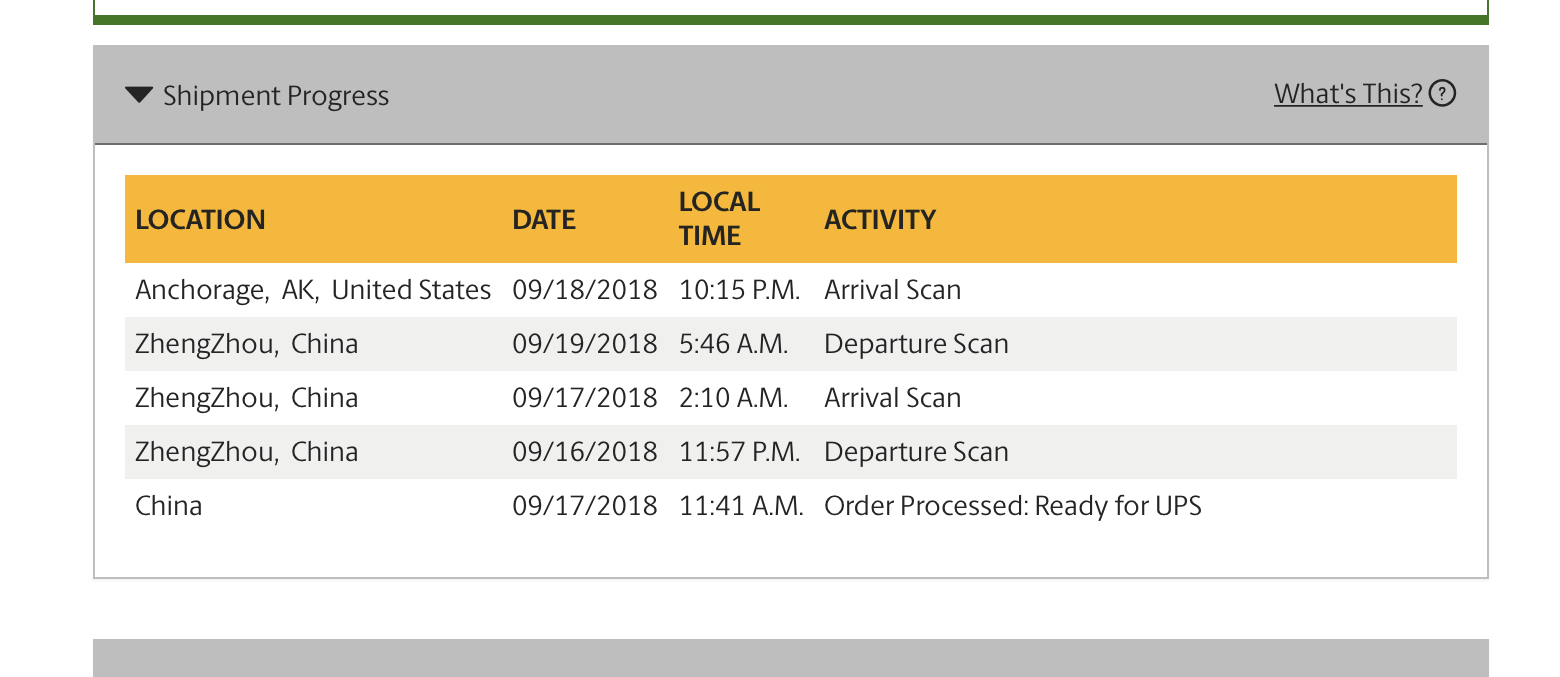Click the 10:15 P.M. time cell
This screenshot has height=677, width=1560.
[x=740, y=290]
